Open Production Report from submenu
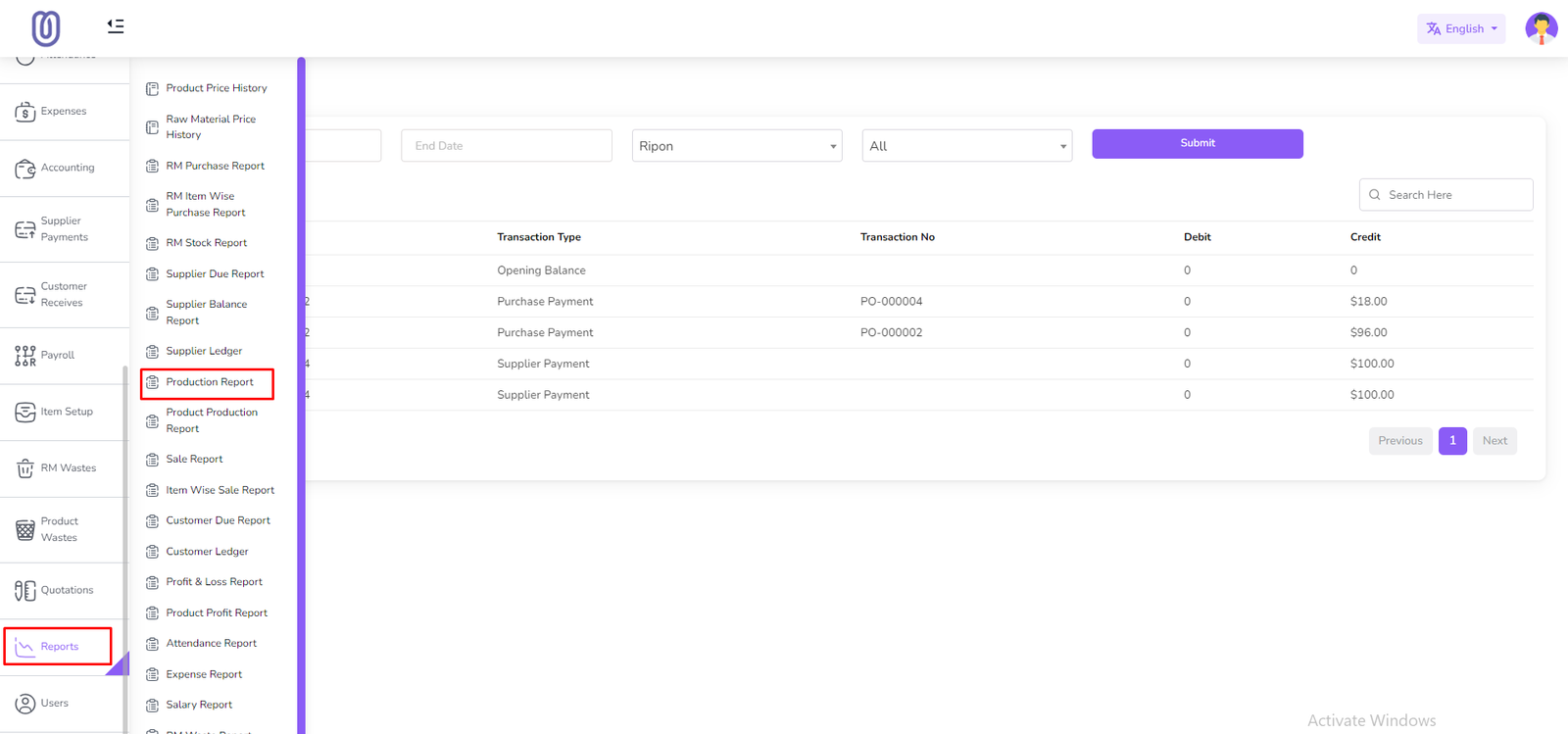This screenshot has height=734, width=1568. 209,382
